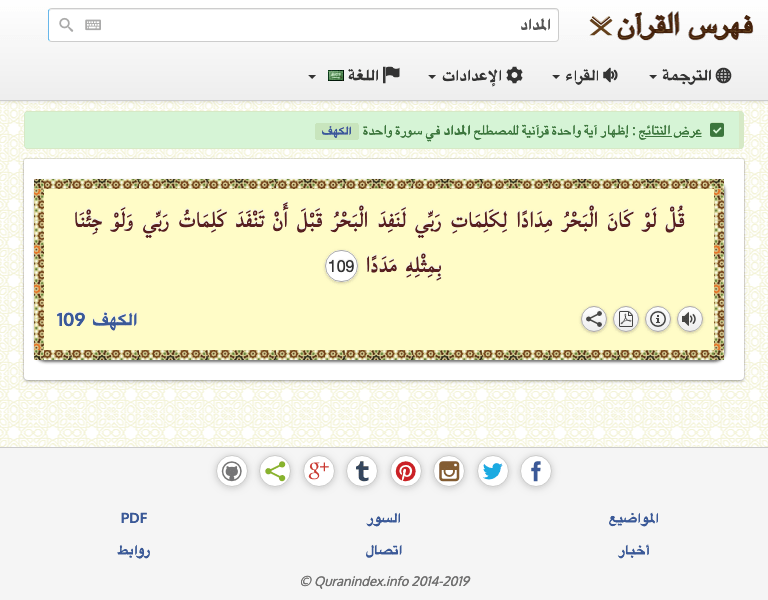Open the Instagram icon in the footer

point(449,471)
